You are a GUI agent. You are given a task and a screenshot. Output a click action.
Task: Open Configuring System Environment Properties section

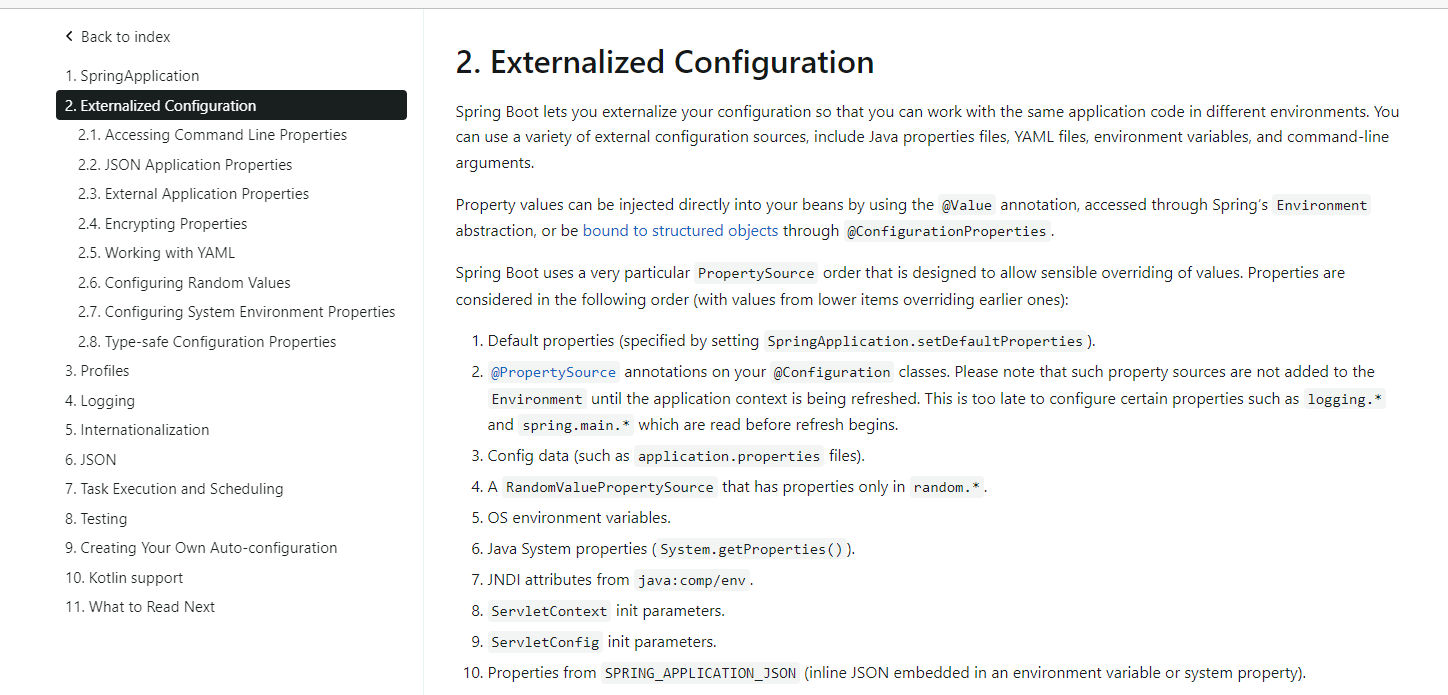(236, 311)
